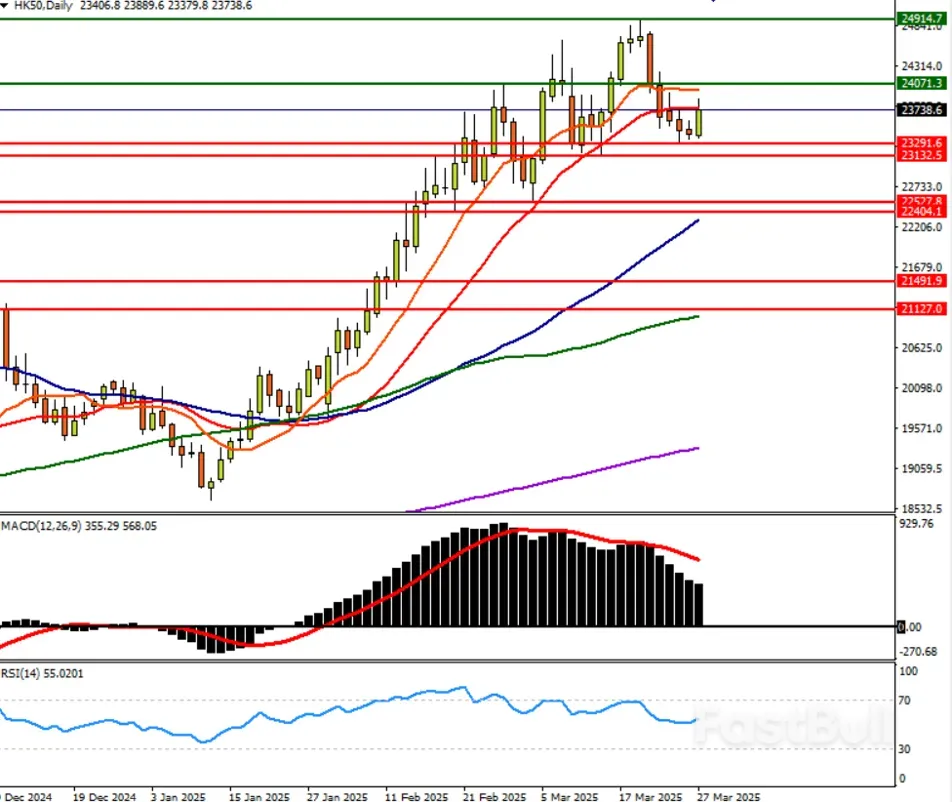The image size is (952, 802).
Task: Select the dark blue moving average line end
Action: (x=696, y=220)
